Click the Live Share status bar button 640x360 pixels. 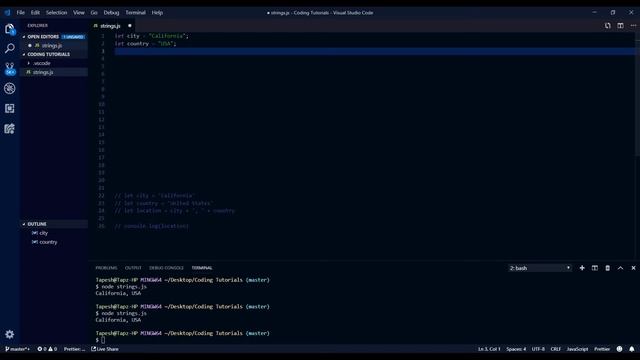pos(105,349)
